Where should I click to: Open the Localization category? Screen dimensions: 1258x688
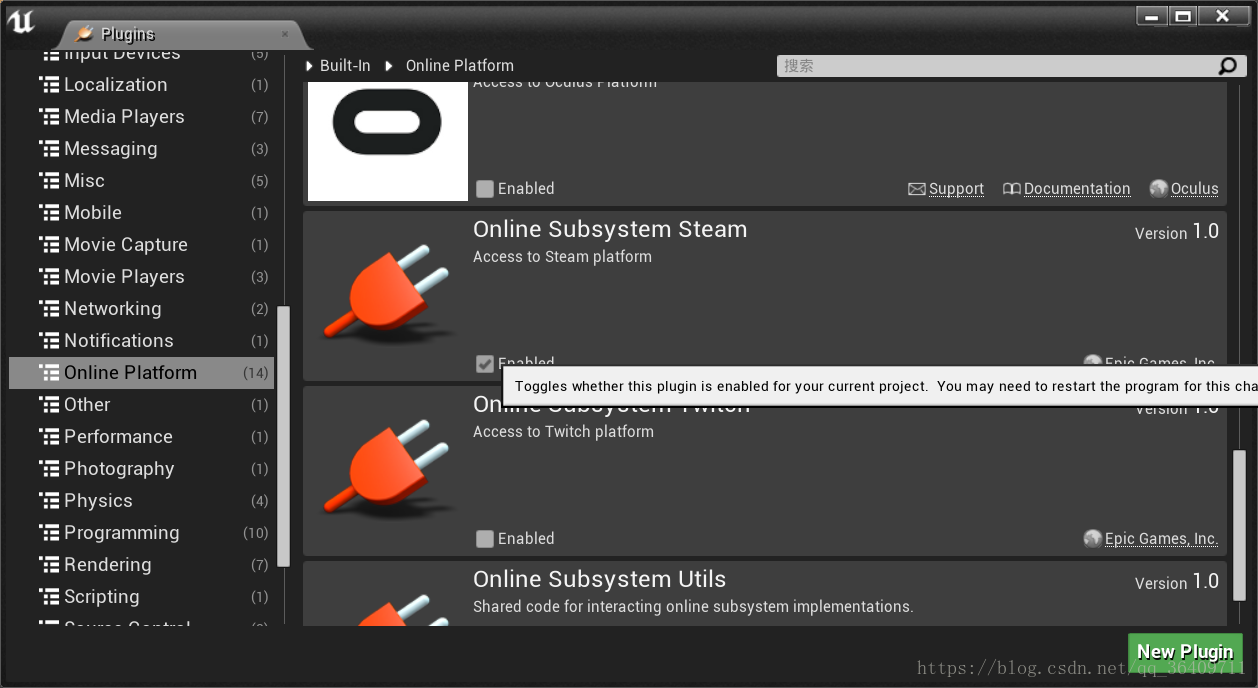click(x=141, y=85)
